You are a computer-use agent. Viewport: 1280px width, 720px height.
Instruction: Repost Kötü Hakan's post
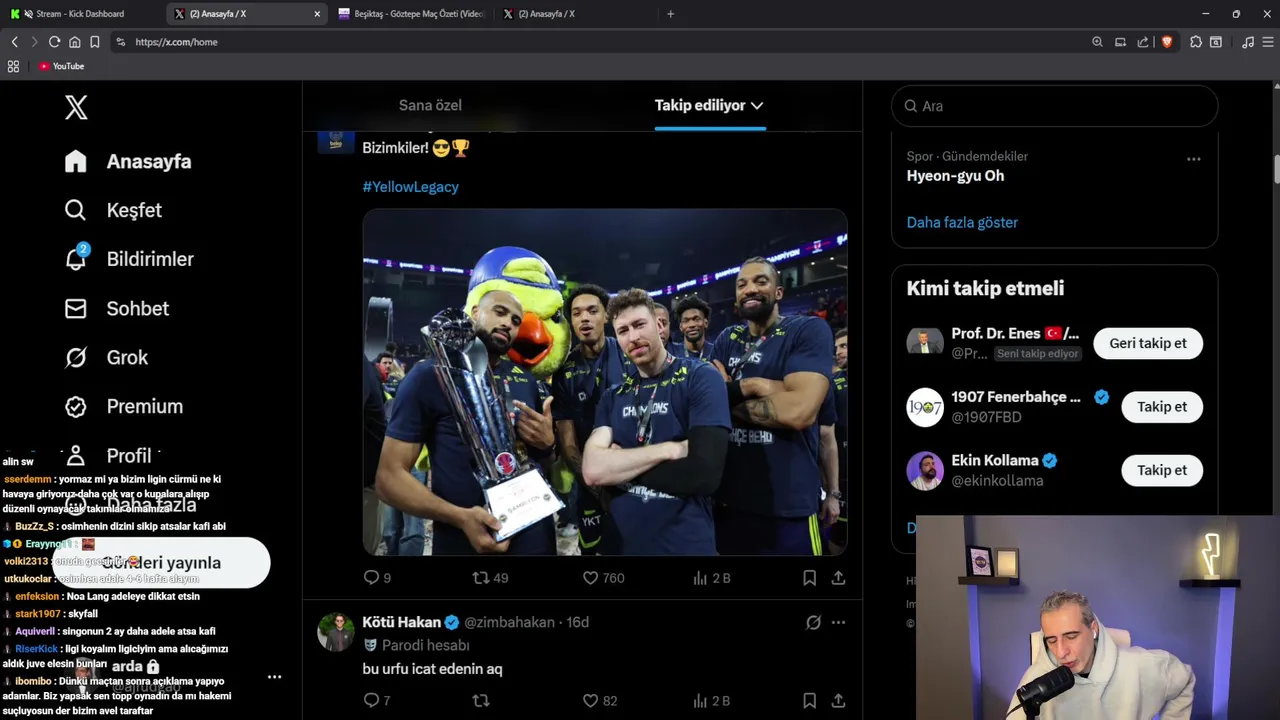481,701
